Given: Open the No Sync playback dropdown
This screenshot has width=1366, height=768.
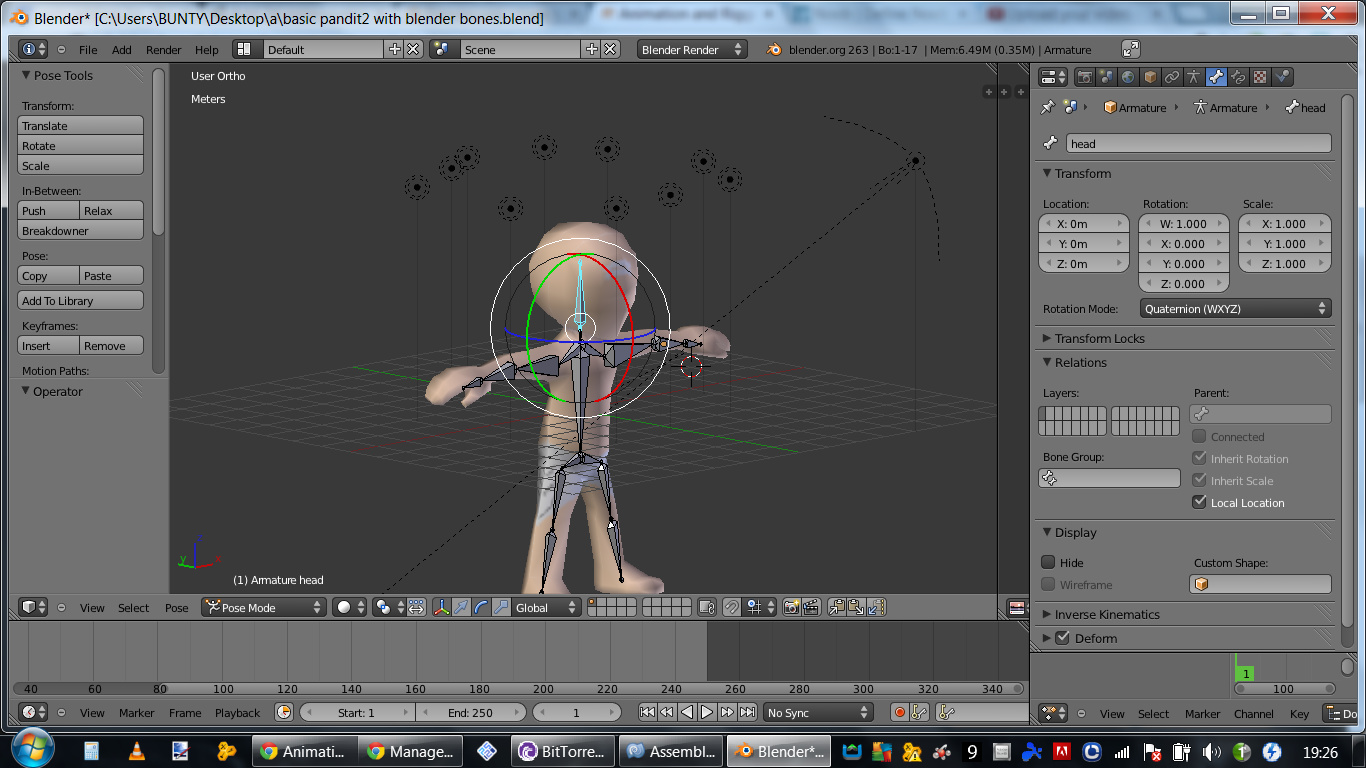Looking at the screenshot, I should (818, 713).
